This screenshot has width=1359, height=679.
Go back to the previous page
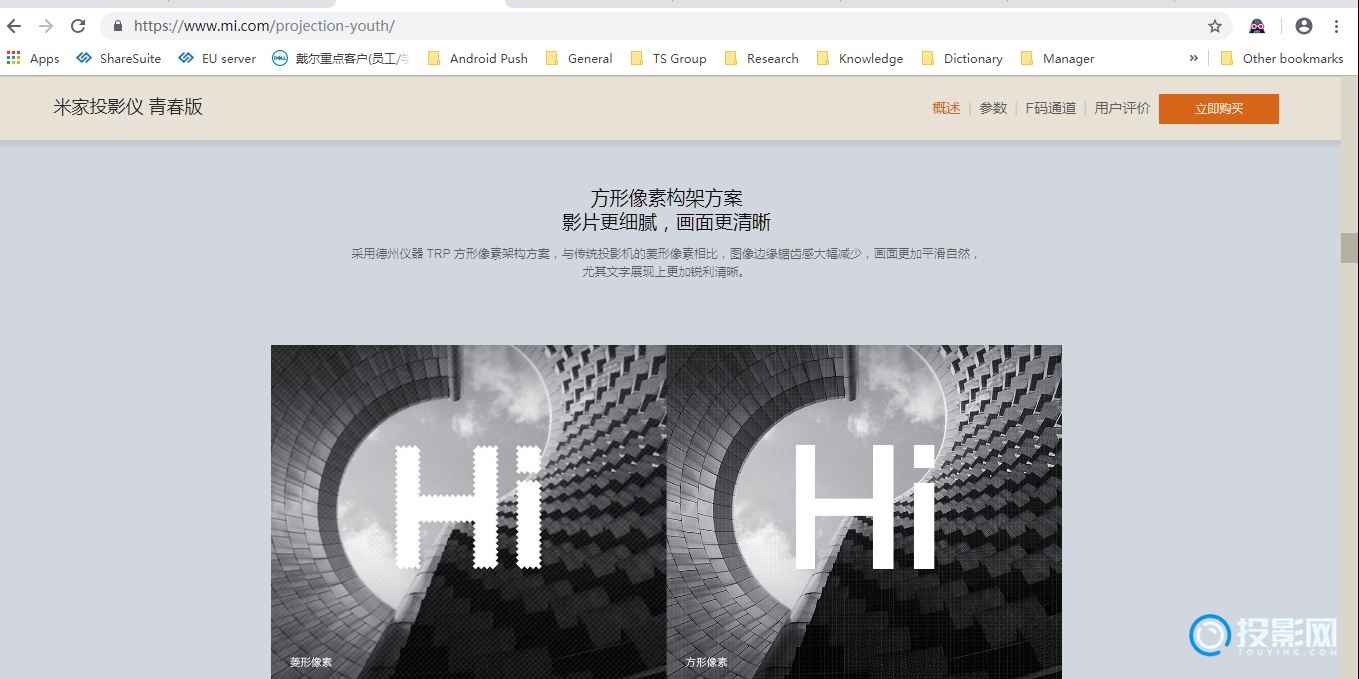(14, 26)
